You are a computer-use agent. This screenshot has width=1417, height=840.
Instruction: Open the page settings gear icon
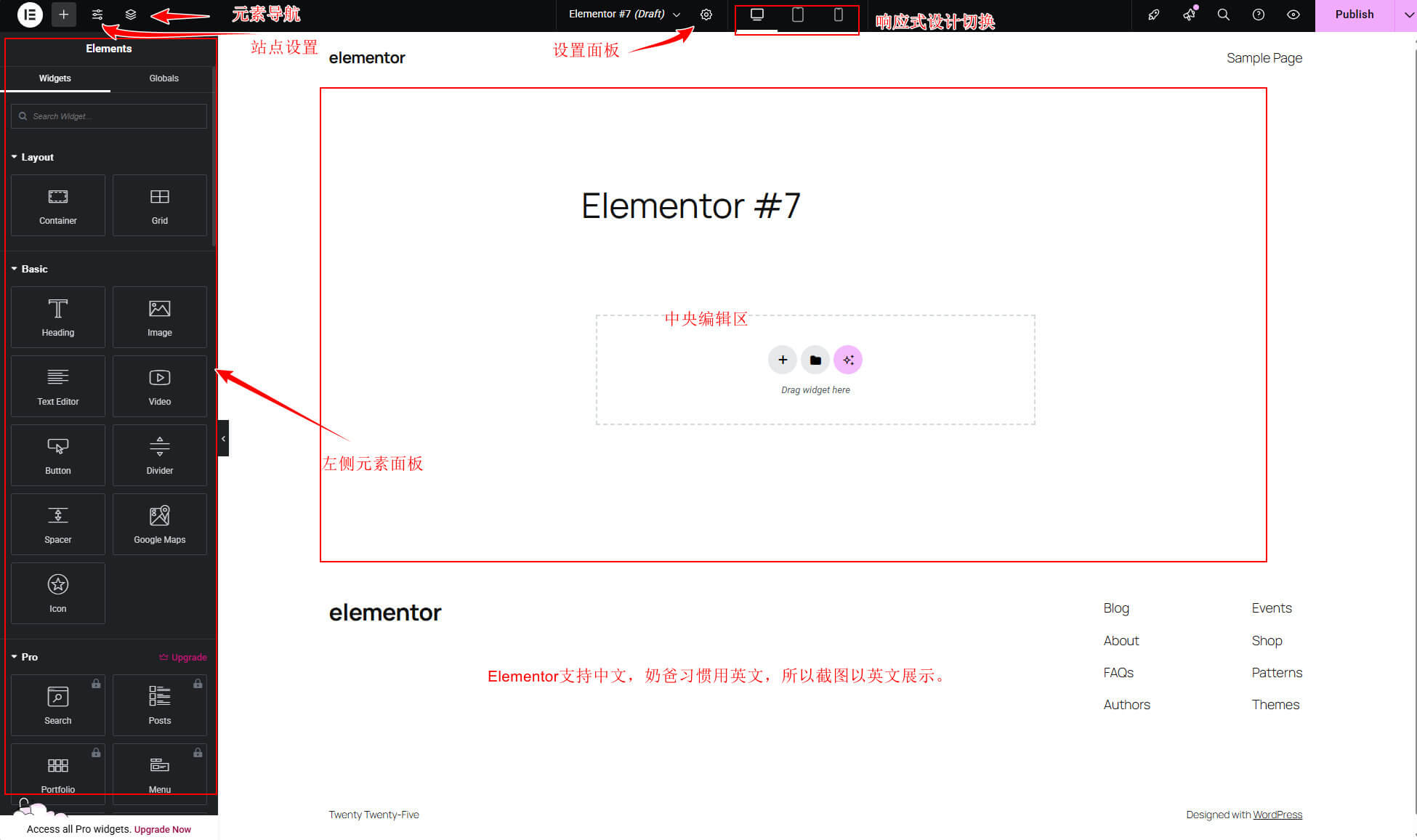point(706,15)
